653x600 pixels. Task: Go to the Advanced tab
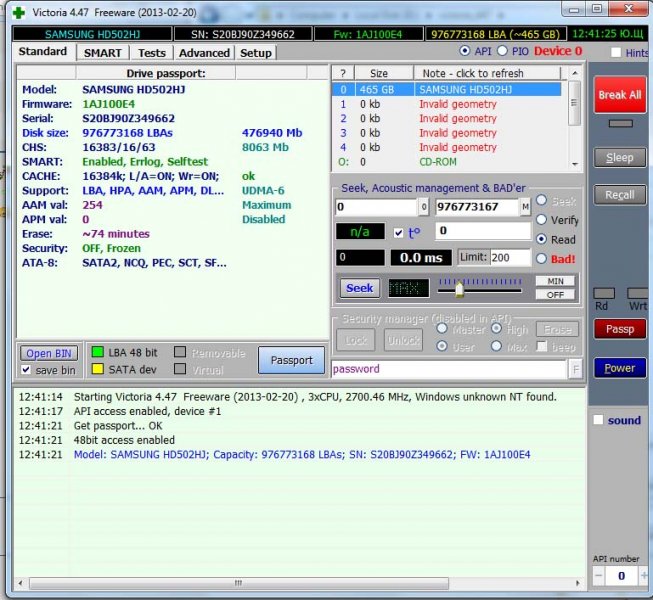click(204, 53)
